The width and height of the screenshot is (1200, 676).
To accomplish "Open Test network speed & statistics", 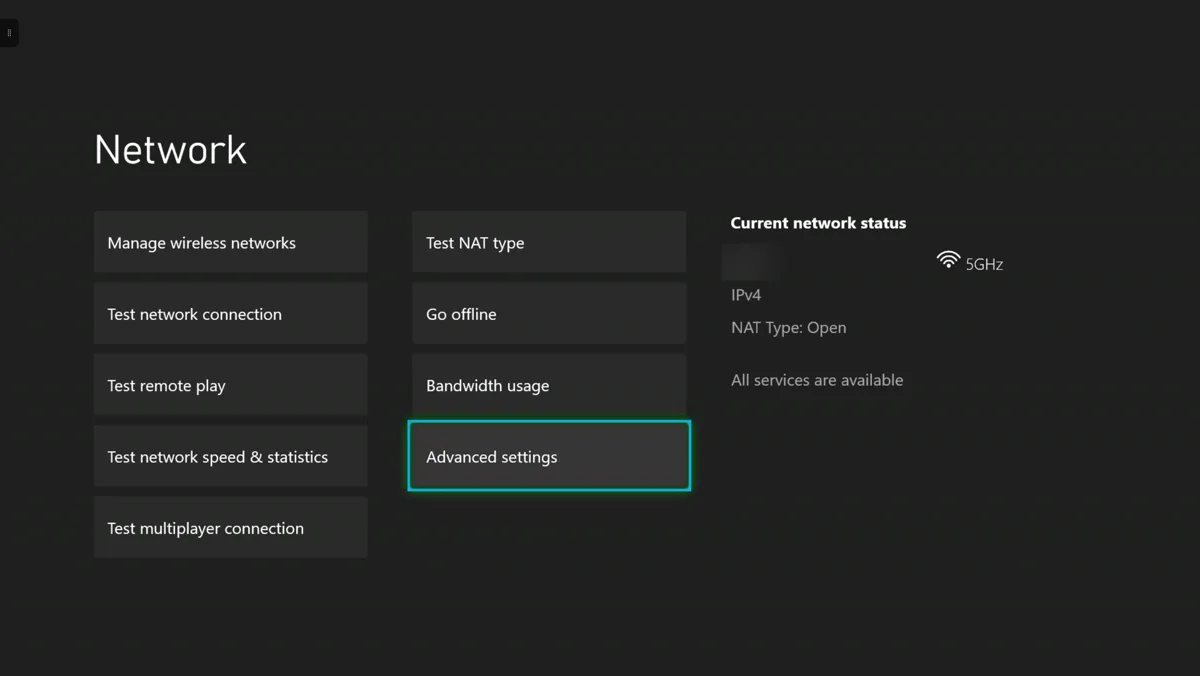I will (x=231, y=456).
